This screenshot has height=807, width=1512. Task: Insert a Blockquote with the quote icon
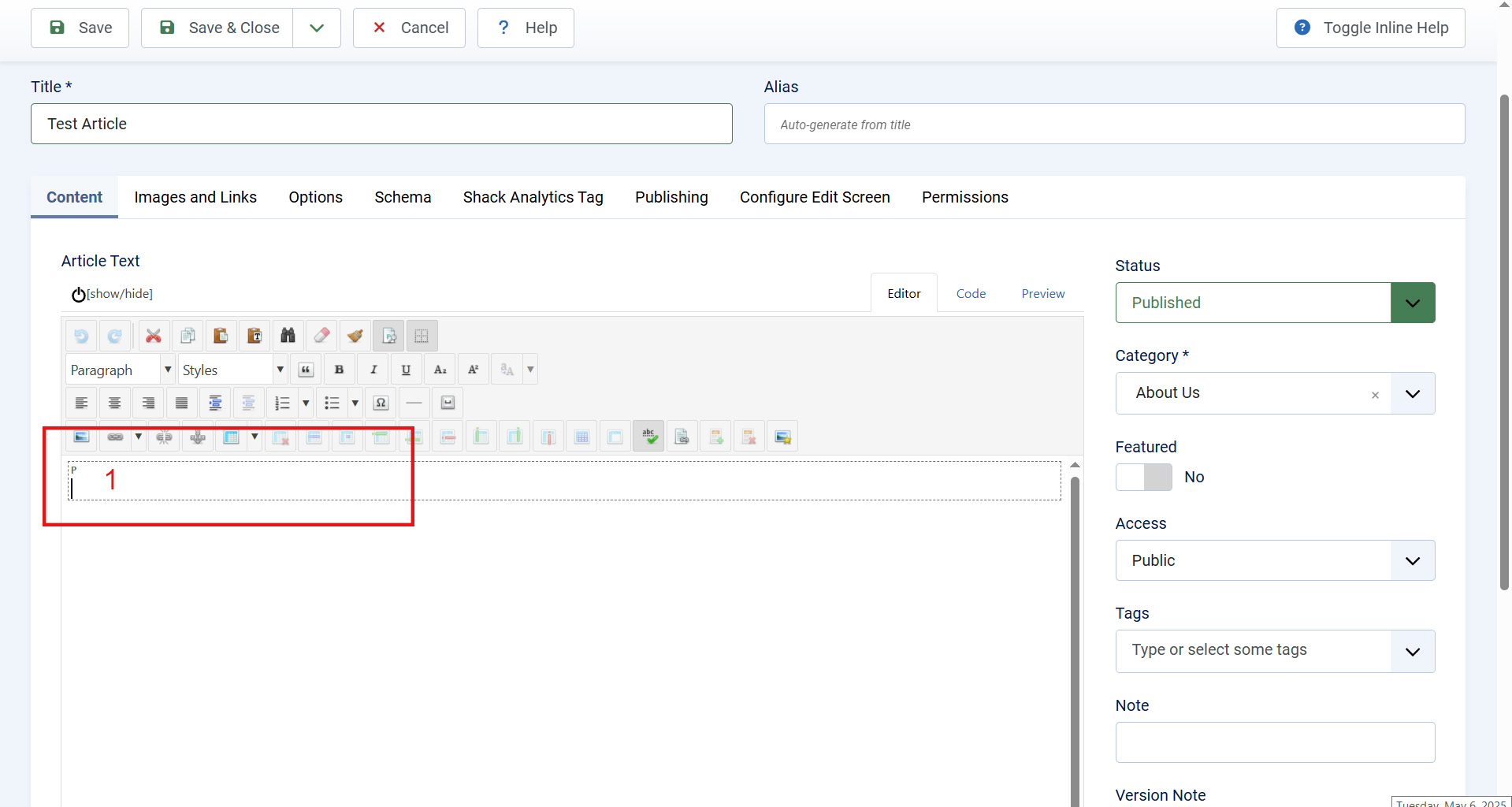tap(306, 370)
